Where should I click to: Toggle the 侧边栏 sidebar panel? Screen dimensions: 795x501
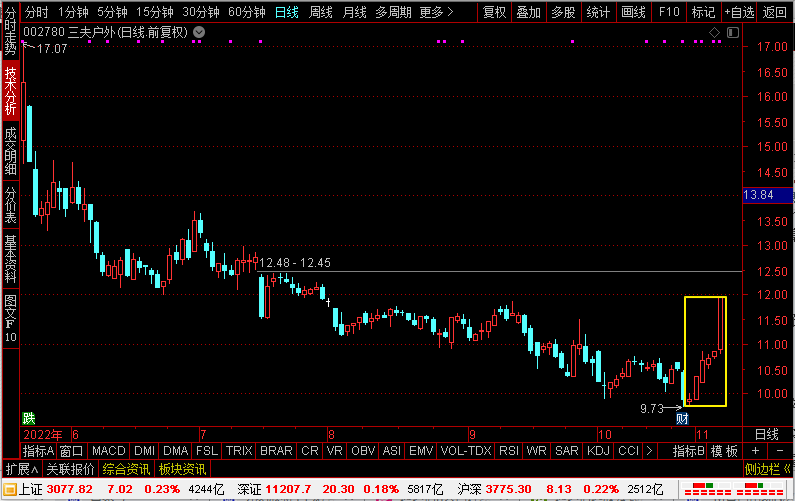coord(768,469)
